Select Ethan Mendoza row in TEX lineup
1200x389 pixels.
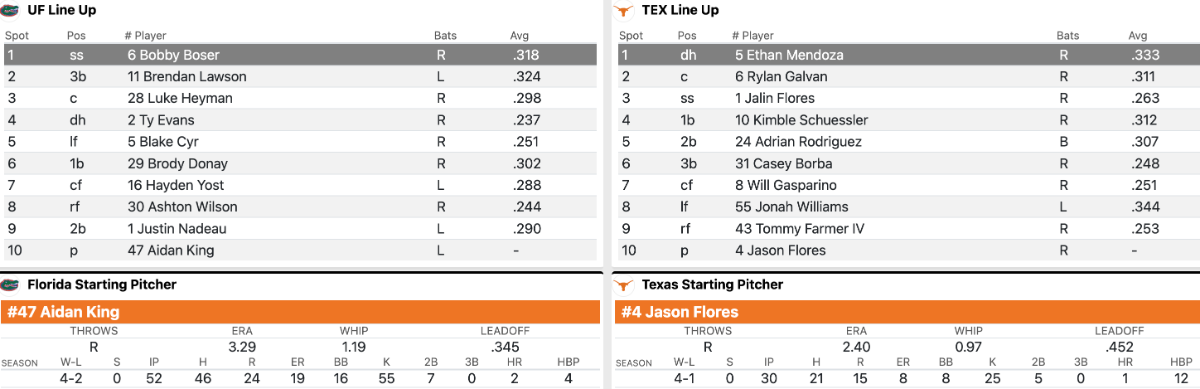click(907, 55)
